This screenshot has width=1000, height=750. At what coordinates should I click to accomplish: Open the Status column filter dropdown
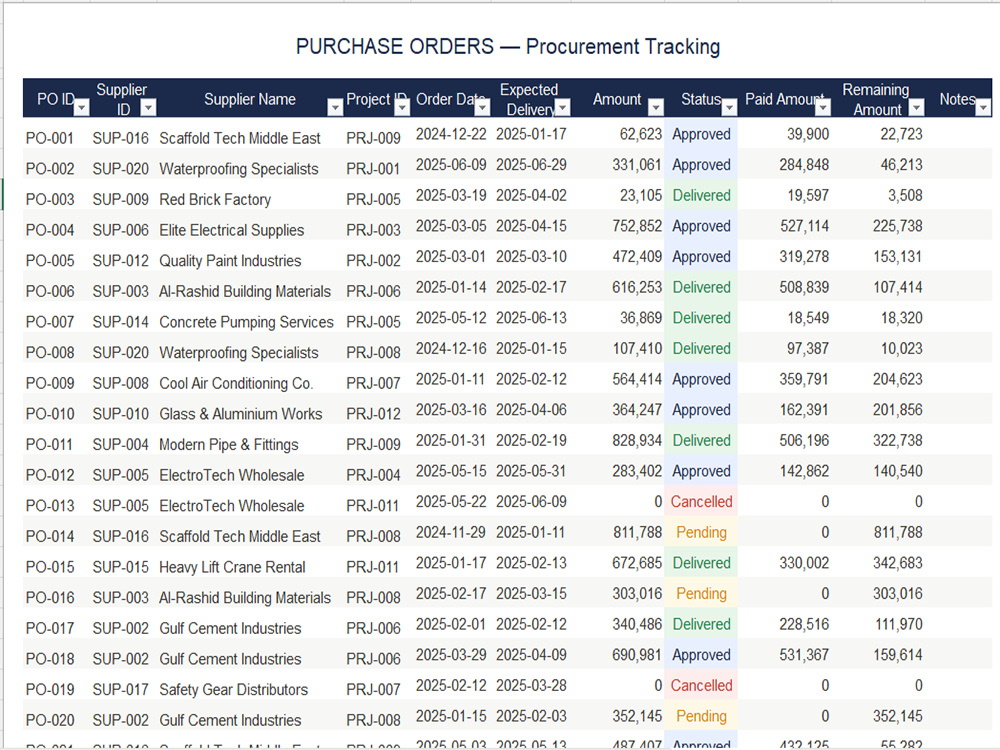pyautogui.click(x=729, y=108)
